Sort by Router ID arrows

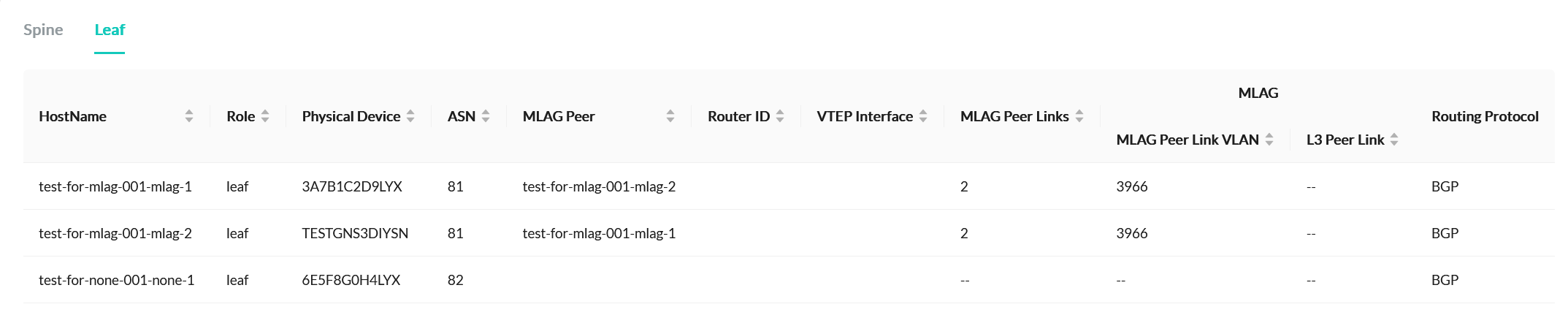click(x=780, y=116)
